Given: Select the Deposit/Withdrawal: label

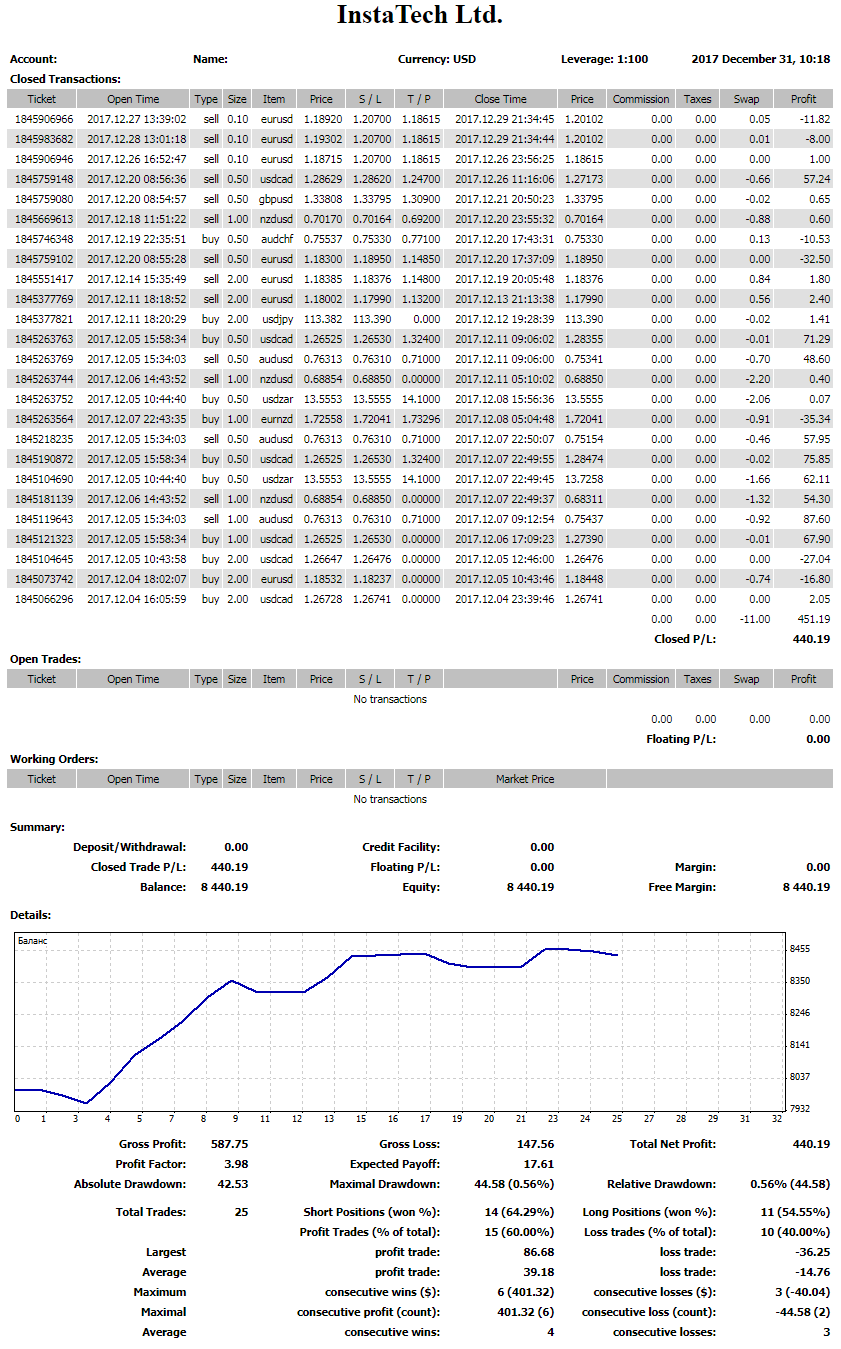Looking at the screenshot, I should [130, 847].
